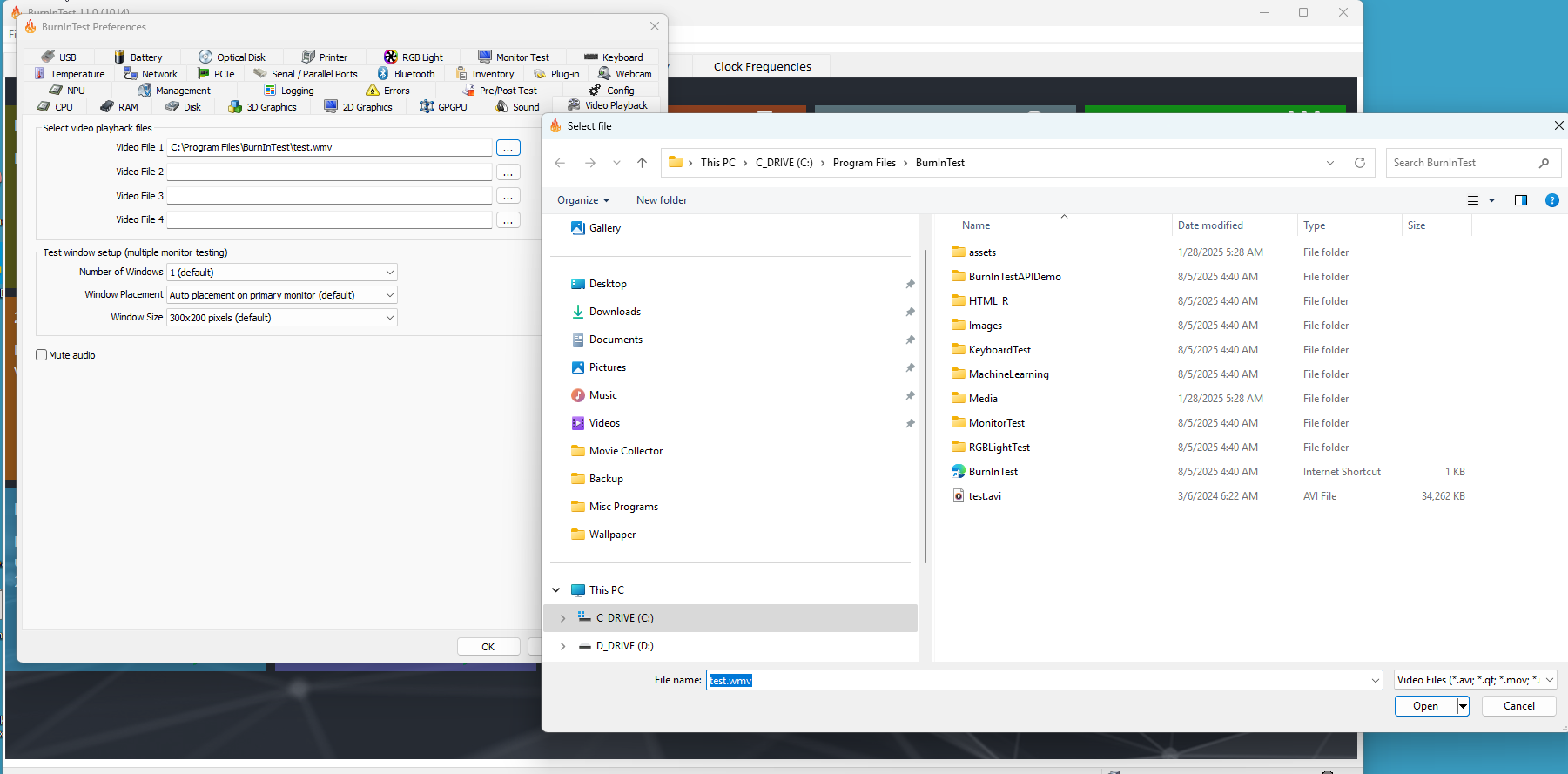Screen dimensions: 1568x774
Task: Click the Management icon
Action: (x=145, y=91)
